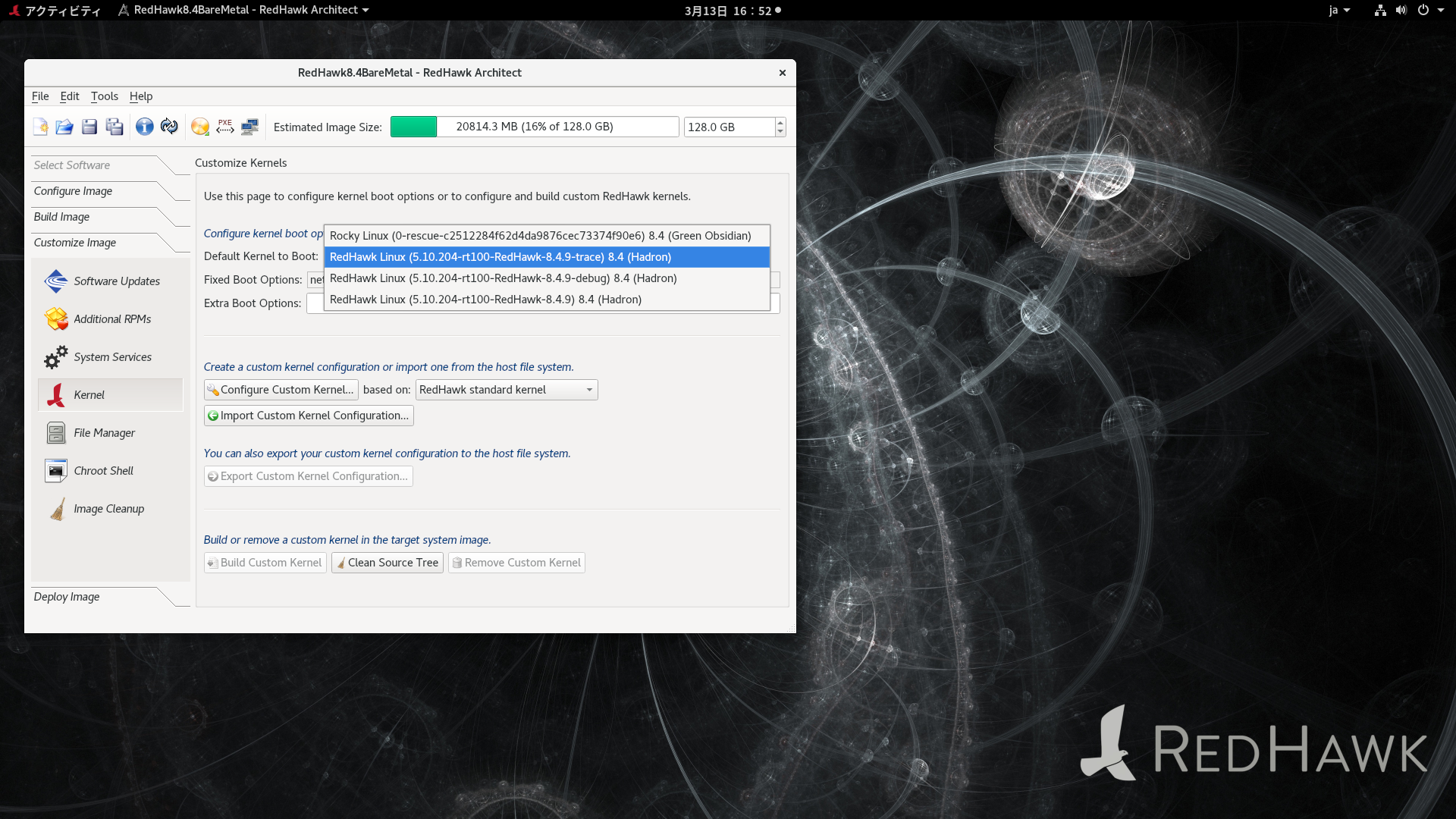Viewport: 1456px width, 819px height.
Task: Click the Open session folder icon
Action: [x=64, y=127]
